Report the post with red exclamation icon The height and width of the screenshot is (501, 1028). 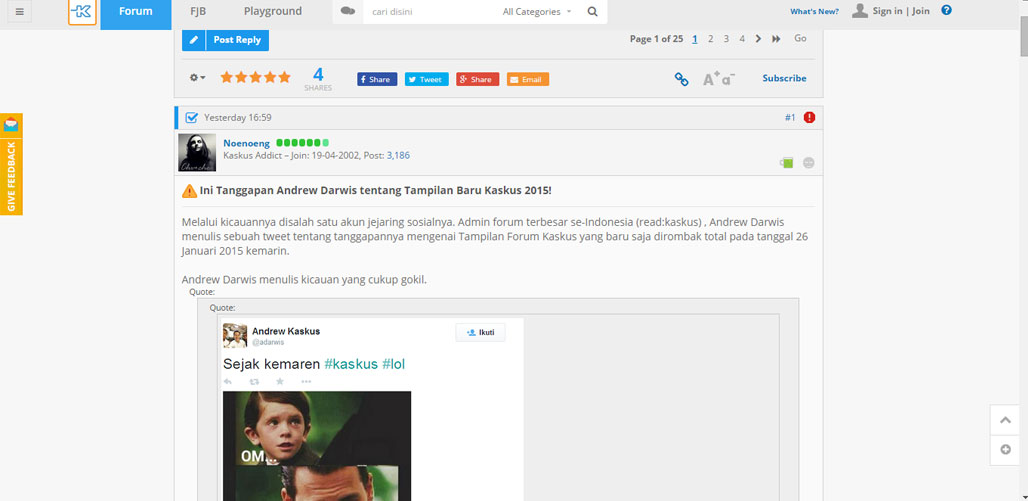tap(810, 117)
